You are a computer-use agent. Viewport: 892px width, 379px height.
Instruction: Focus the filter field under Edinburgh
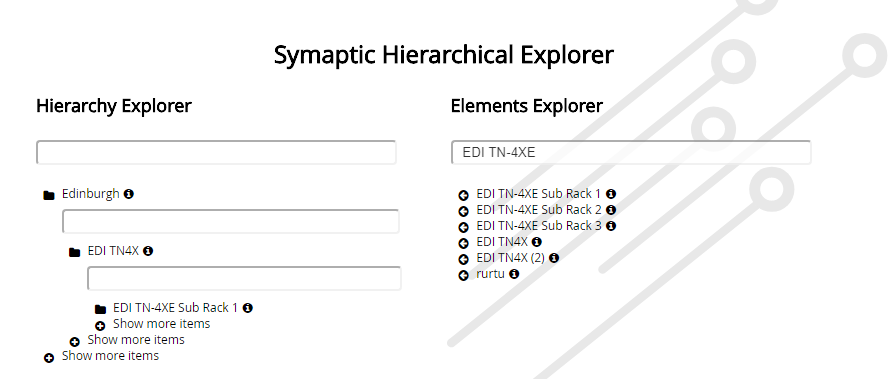tap(230, 221)
